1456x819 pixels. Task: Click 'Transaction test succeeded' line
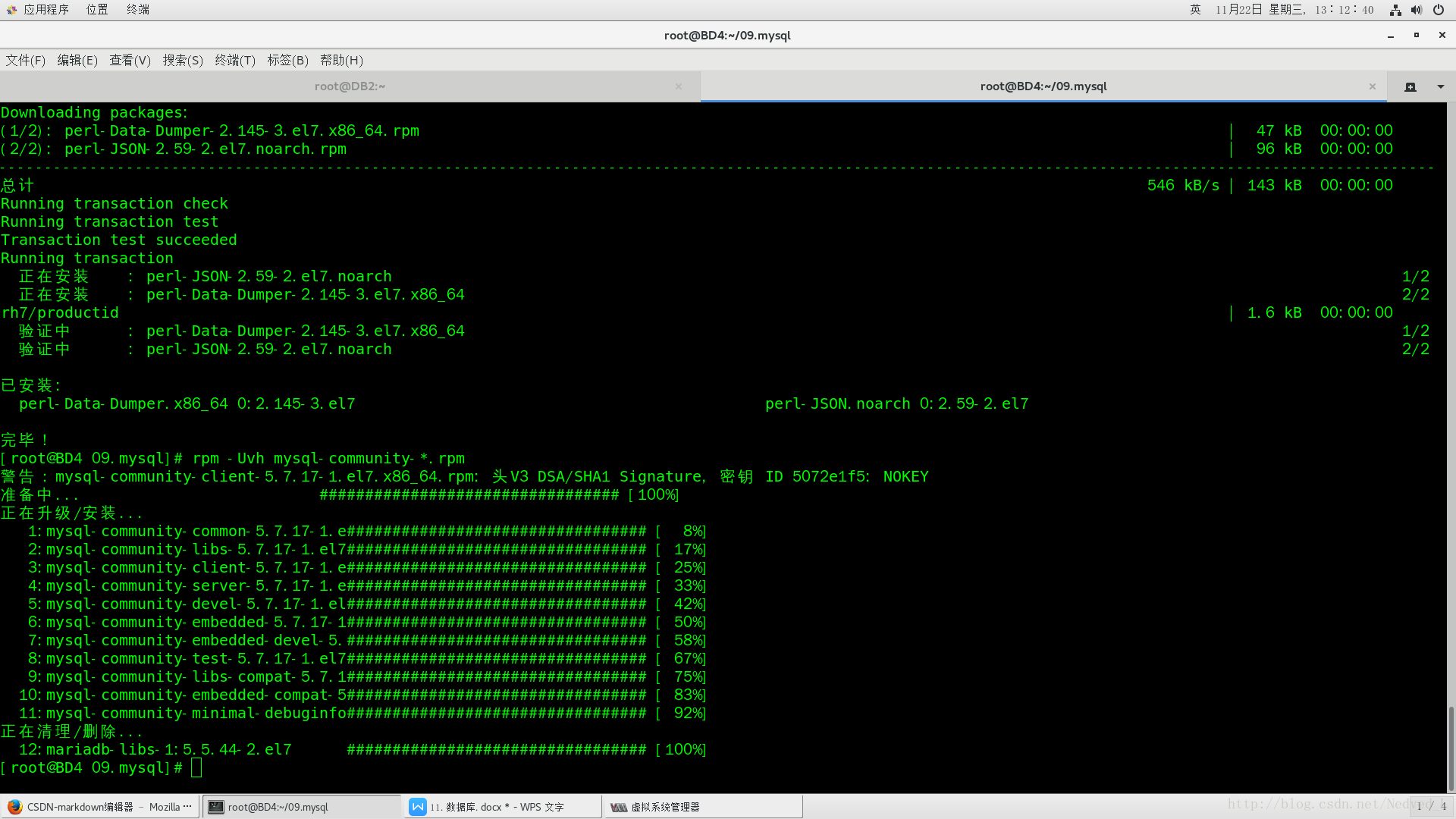pos(119,240)
